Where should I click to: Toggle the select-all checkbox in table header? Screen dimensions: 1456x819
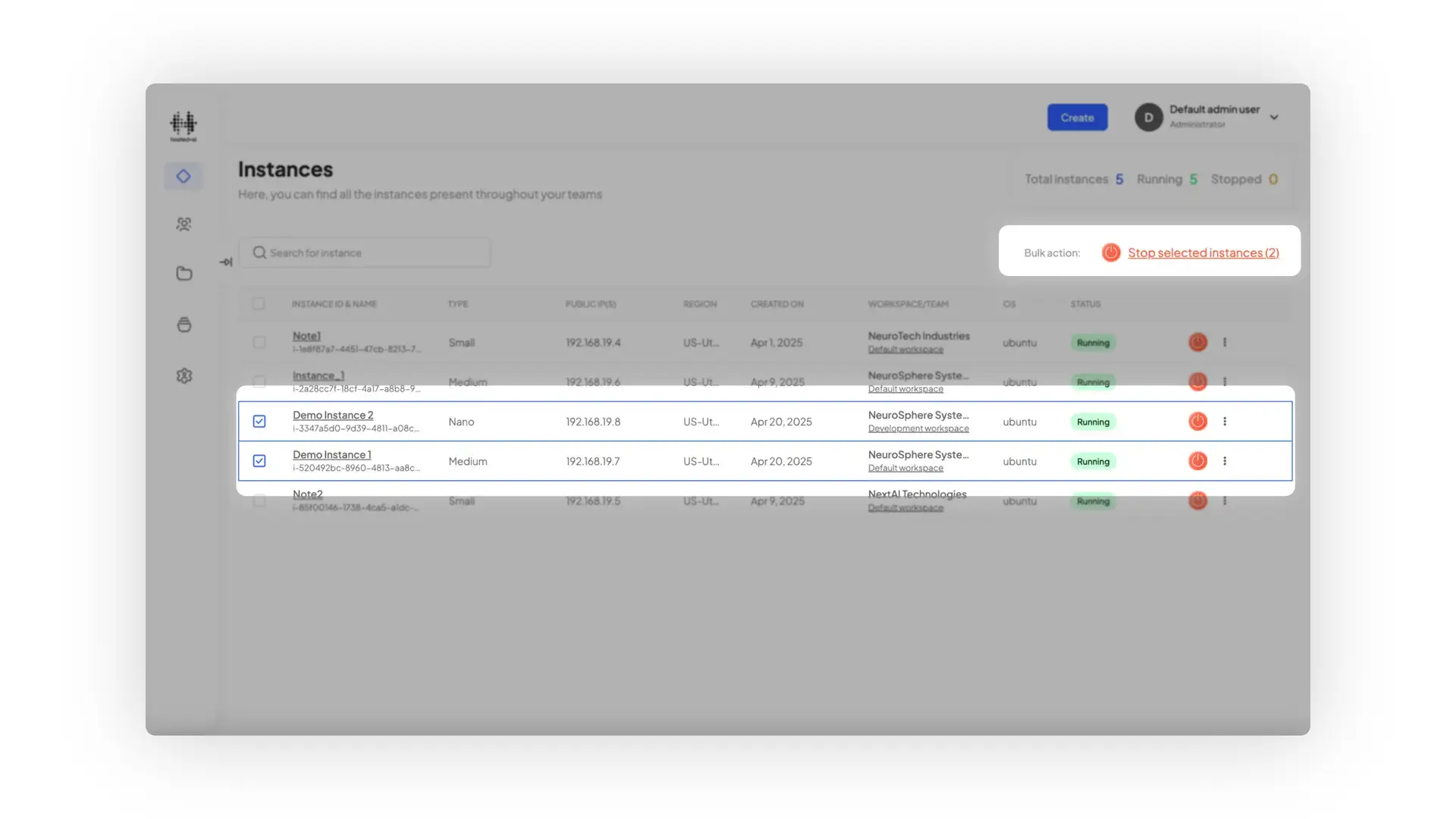coord(259,303)
